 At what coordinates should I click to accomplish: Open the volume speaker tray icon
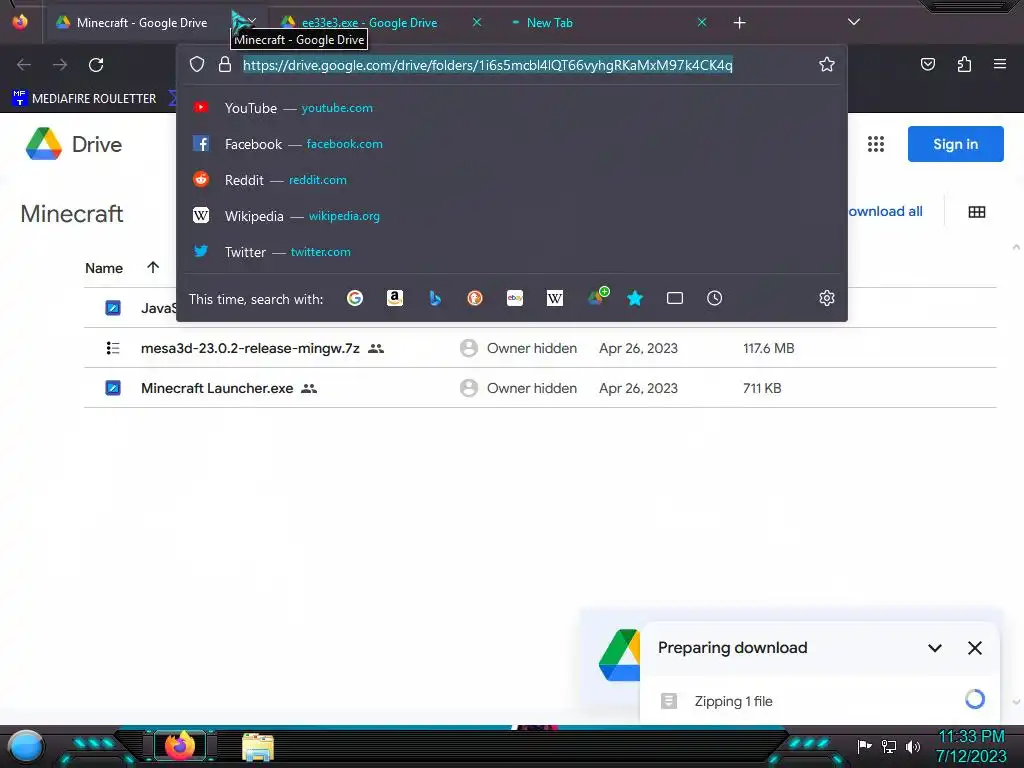[913, 746]
